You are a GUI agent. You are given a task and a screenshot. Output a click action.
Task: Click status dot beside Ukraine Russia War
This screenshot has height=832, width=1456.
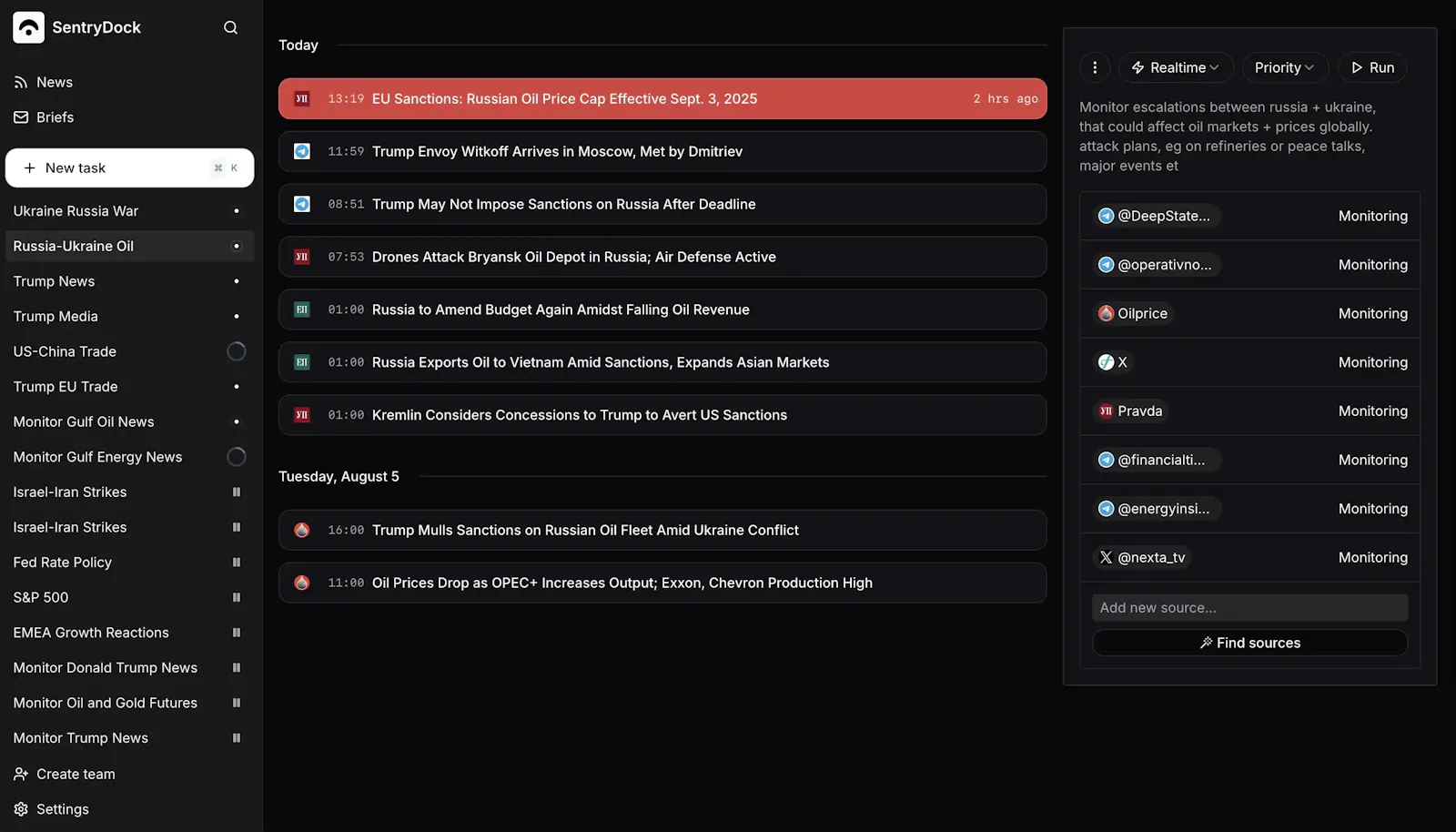tap(237, 211)
